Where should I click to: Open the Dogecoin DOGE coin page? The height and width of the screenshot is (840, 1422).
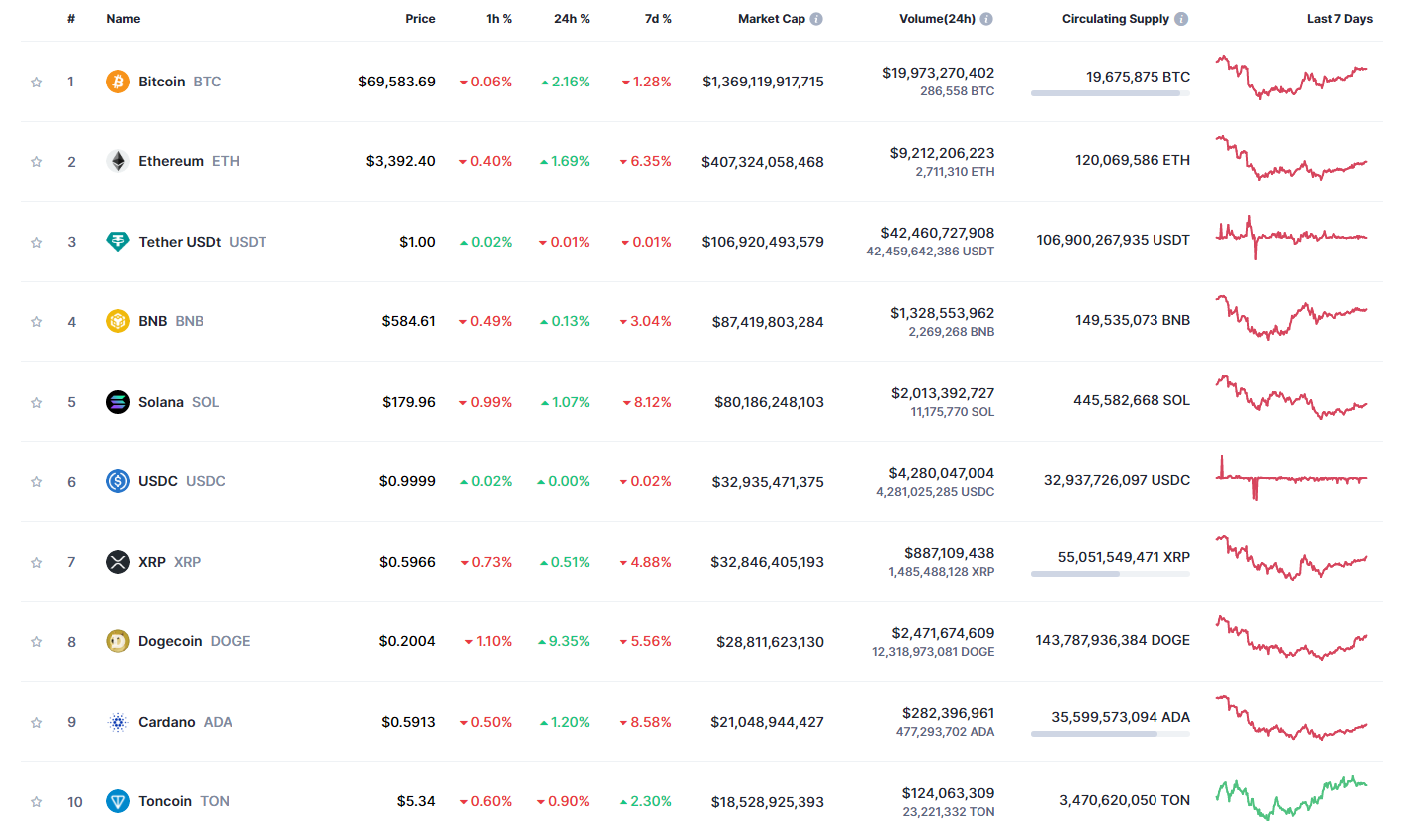194,641
